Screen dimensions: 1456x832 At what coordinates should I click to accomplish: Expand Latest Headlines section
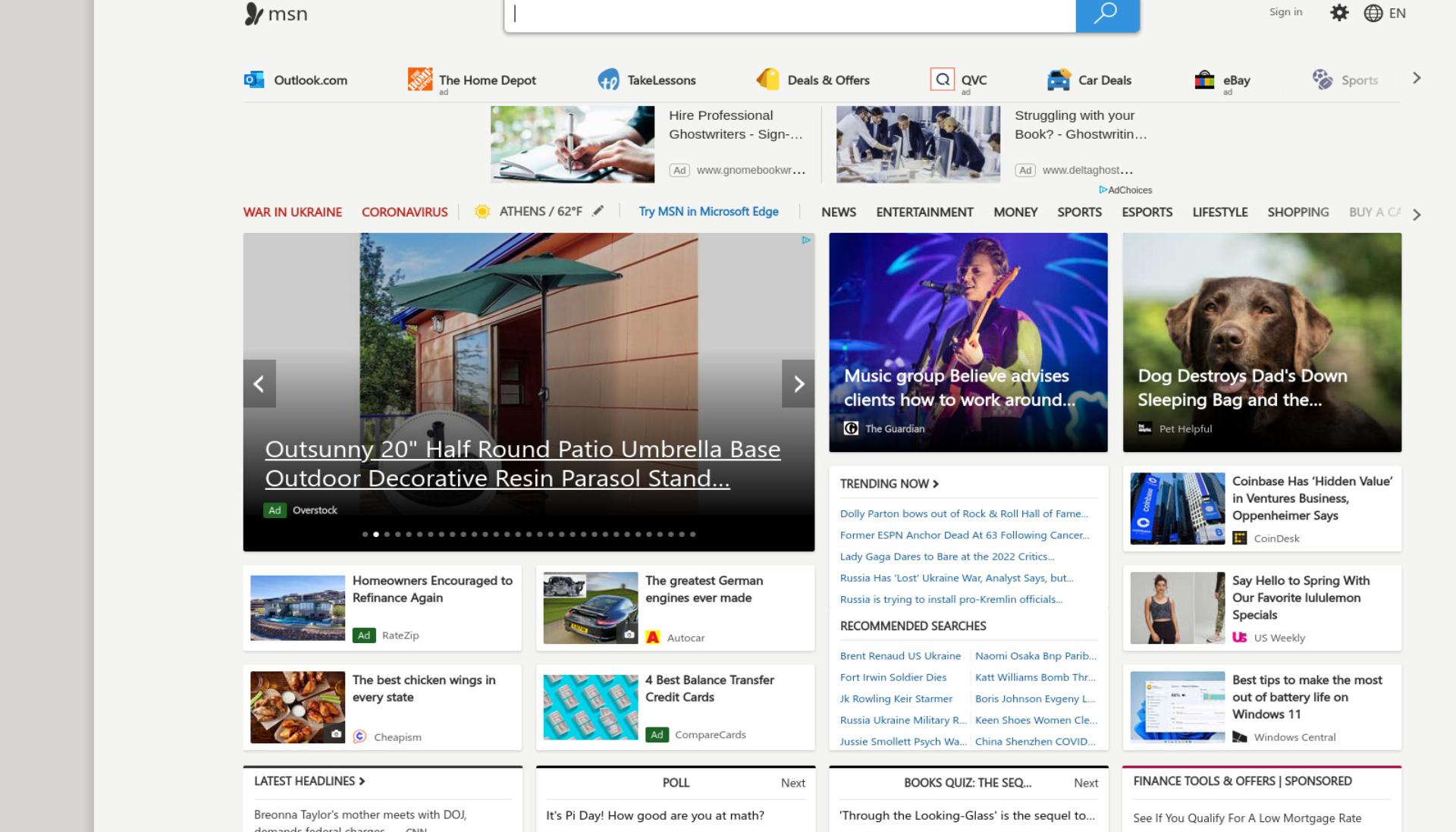click(309, 781)
